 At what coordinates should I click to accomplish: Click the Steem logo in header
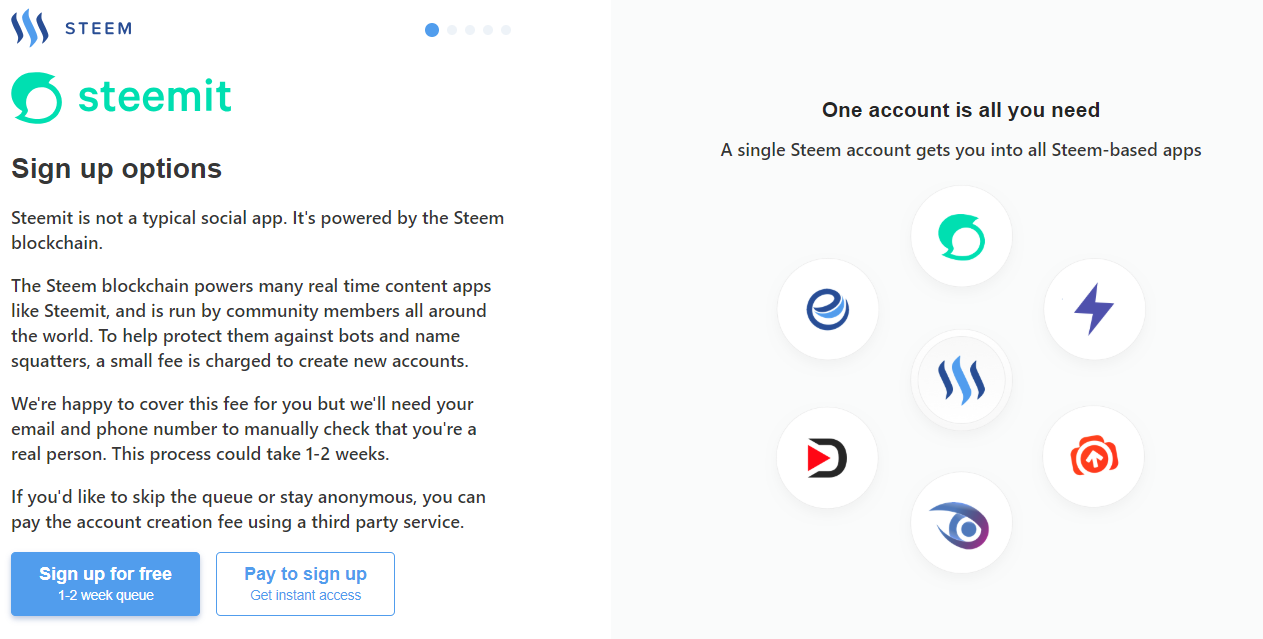[x=30, y=28]
